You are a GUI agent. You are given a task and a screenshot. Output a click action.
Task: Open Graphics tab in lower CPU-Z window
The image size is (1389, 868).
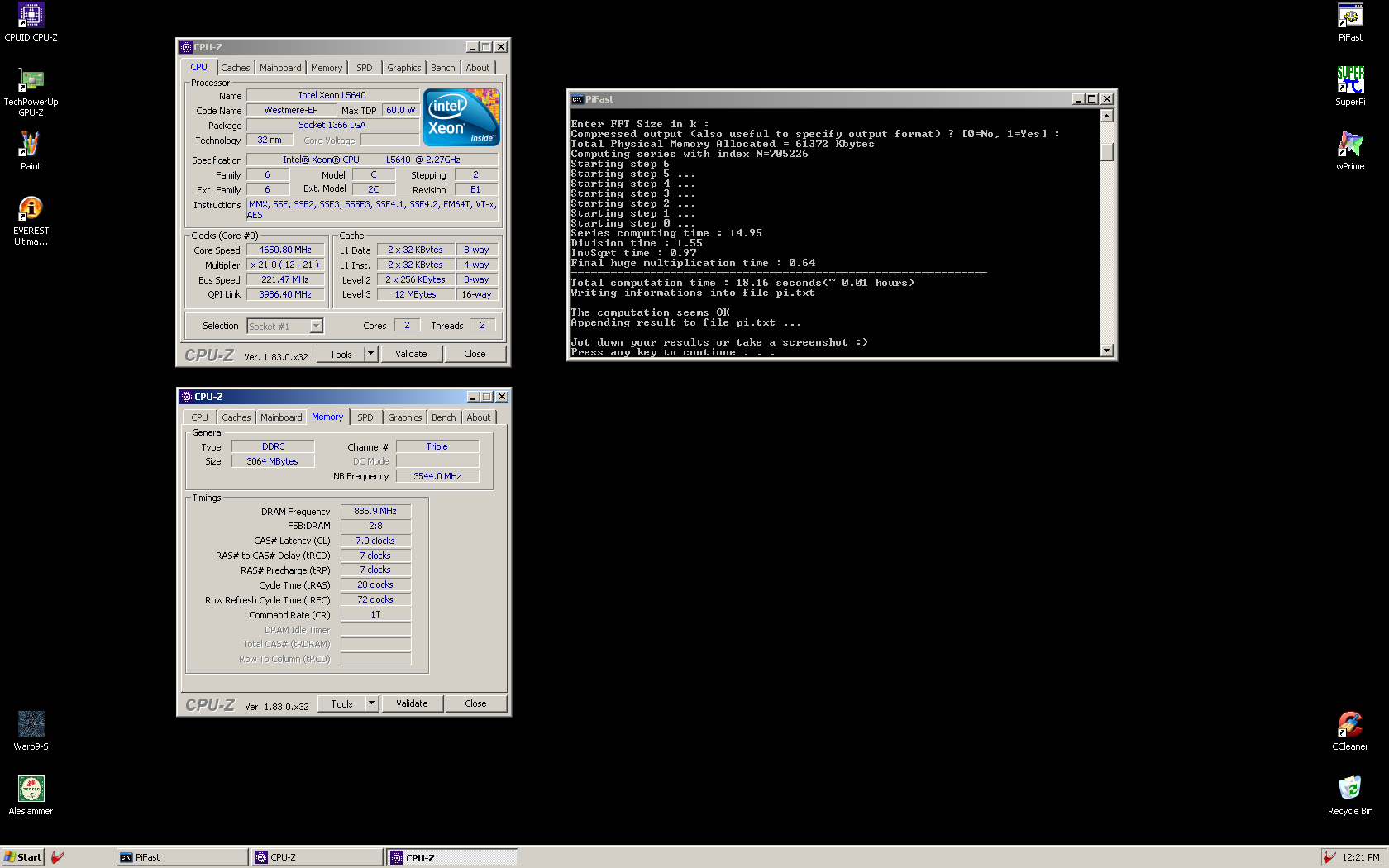(405, 417)
